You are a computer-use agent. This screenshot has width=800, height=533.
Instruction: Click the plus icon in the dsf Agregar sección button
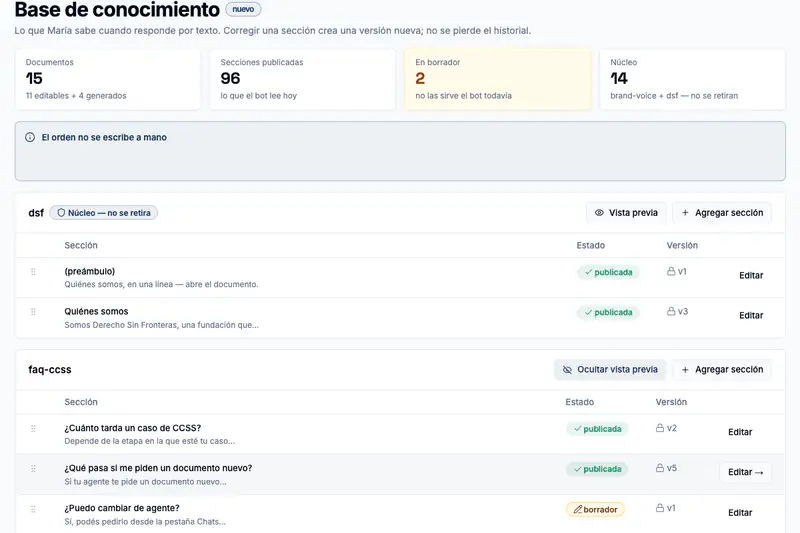tap(685, 213)
